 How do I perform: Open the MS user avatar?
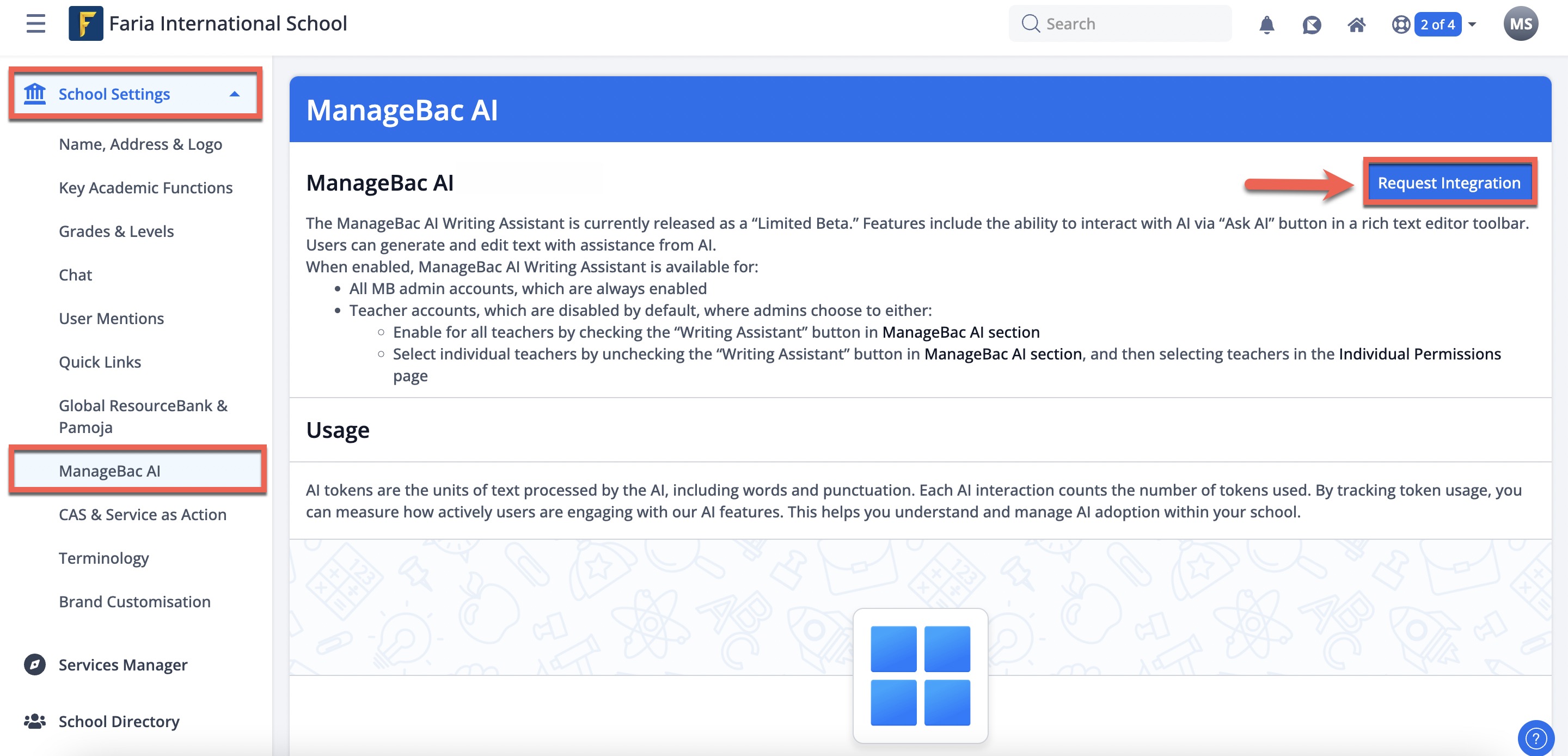[x=1520, y=24]
